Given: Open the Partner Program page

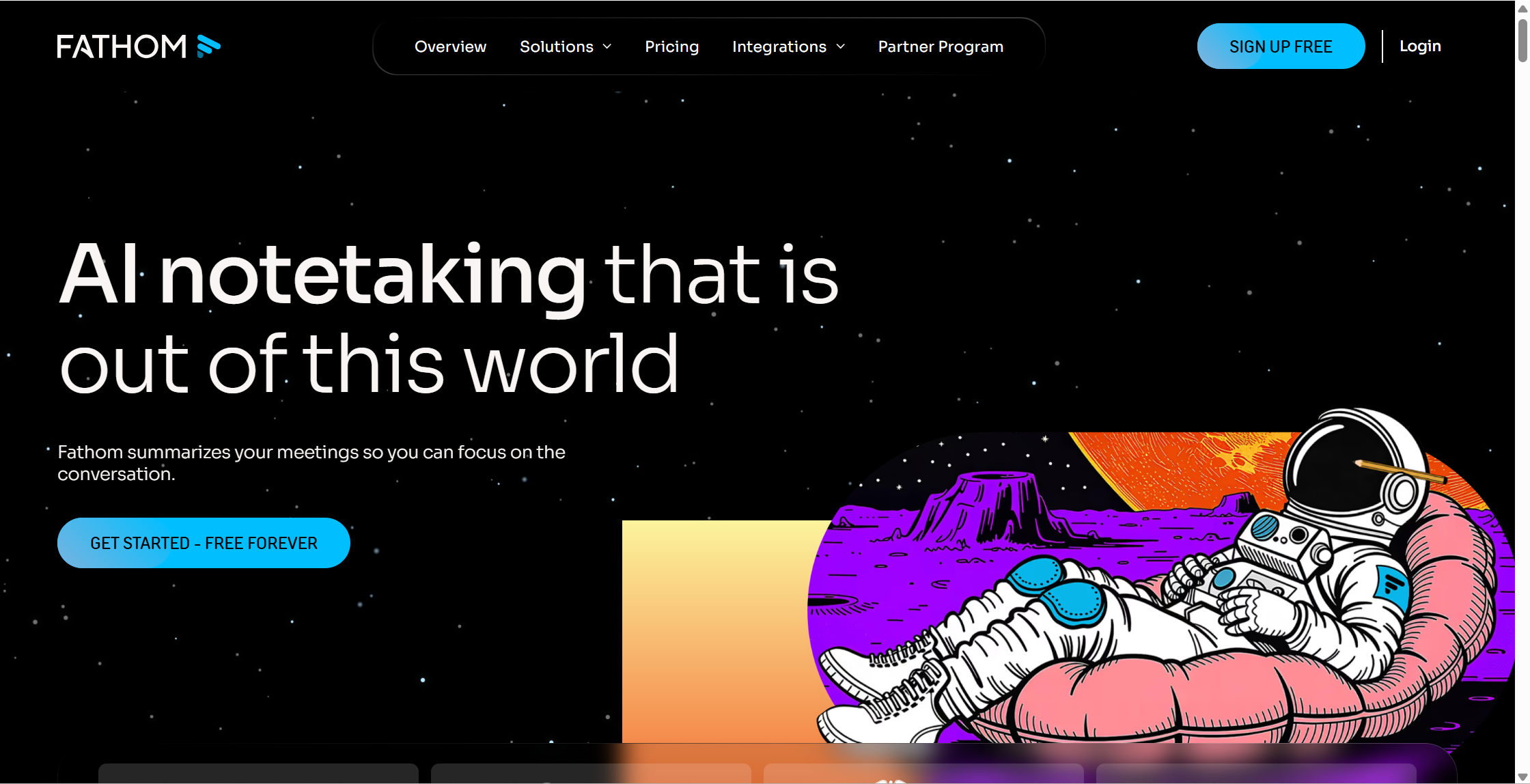Looking at the screenshot, I should pyautogui.click(x=941, y=46).
